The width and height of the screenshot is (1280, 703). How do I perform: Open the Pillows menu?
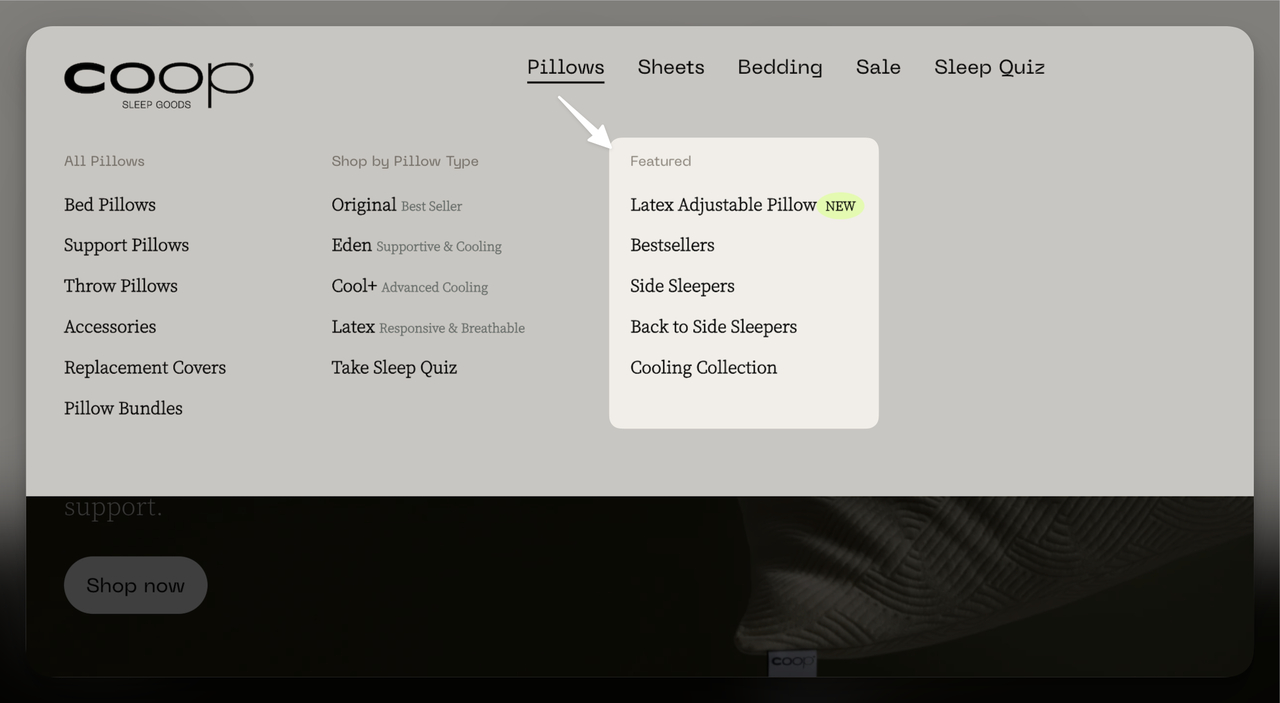pyautogui.click(x=565, y=67)
